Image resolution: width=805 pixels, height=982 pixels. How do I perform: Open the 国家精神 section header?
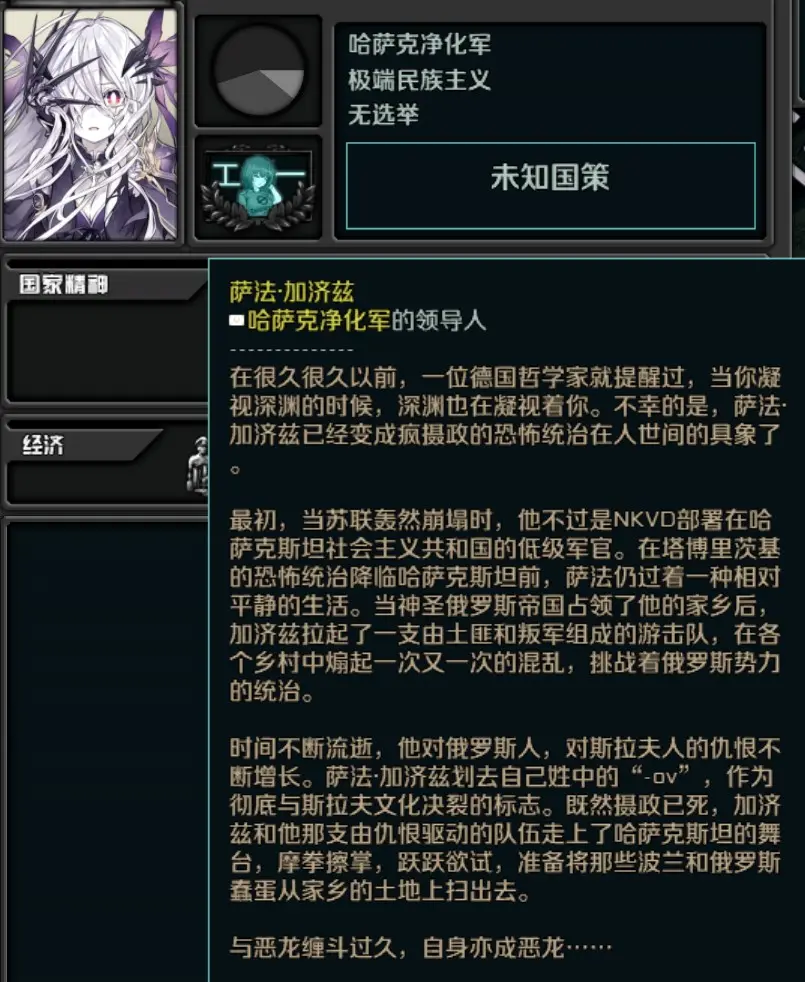tap(63, 284)
